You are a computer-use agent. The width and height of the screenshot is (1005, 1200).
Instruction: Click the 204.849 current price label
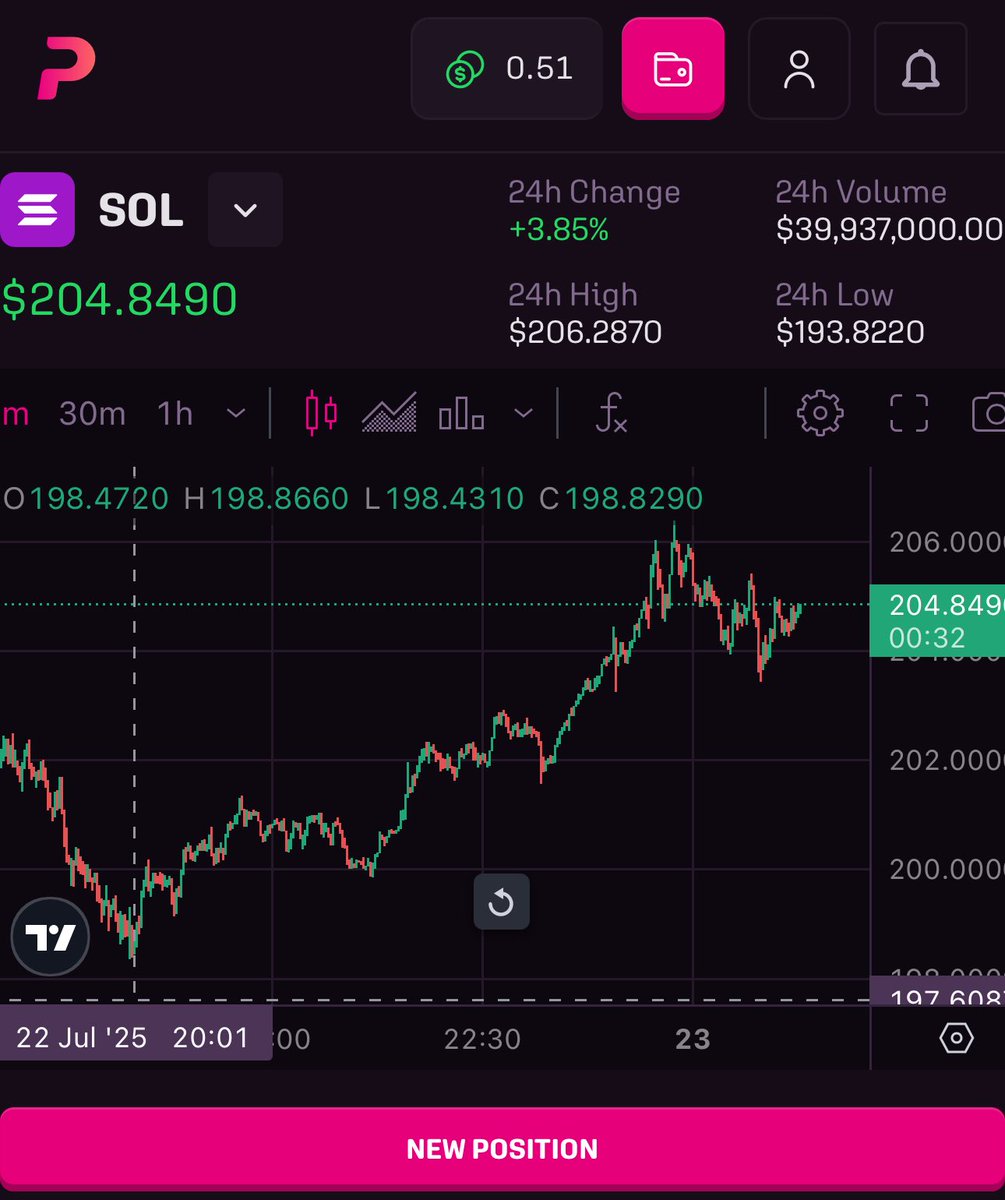point(937,620)
